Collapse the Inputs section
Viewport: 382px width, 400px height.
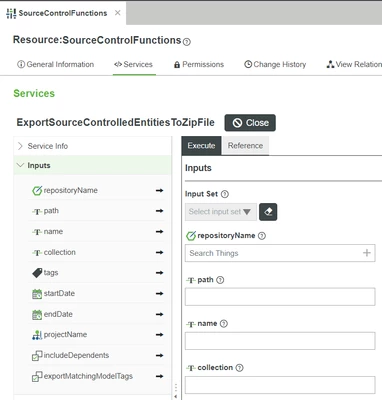click(92, 165)
